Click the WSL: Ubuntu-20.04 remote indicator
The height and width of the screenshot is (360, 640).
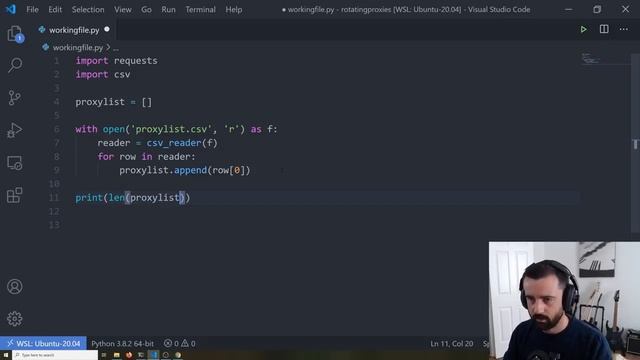point(43,344)
